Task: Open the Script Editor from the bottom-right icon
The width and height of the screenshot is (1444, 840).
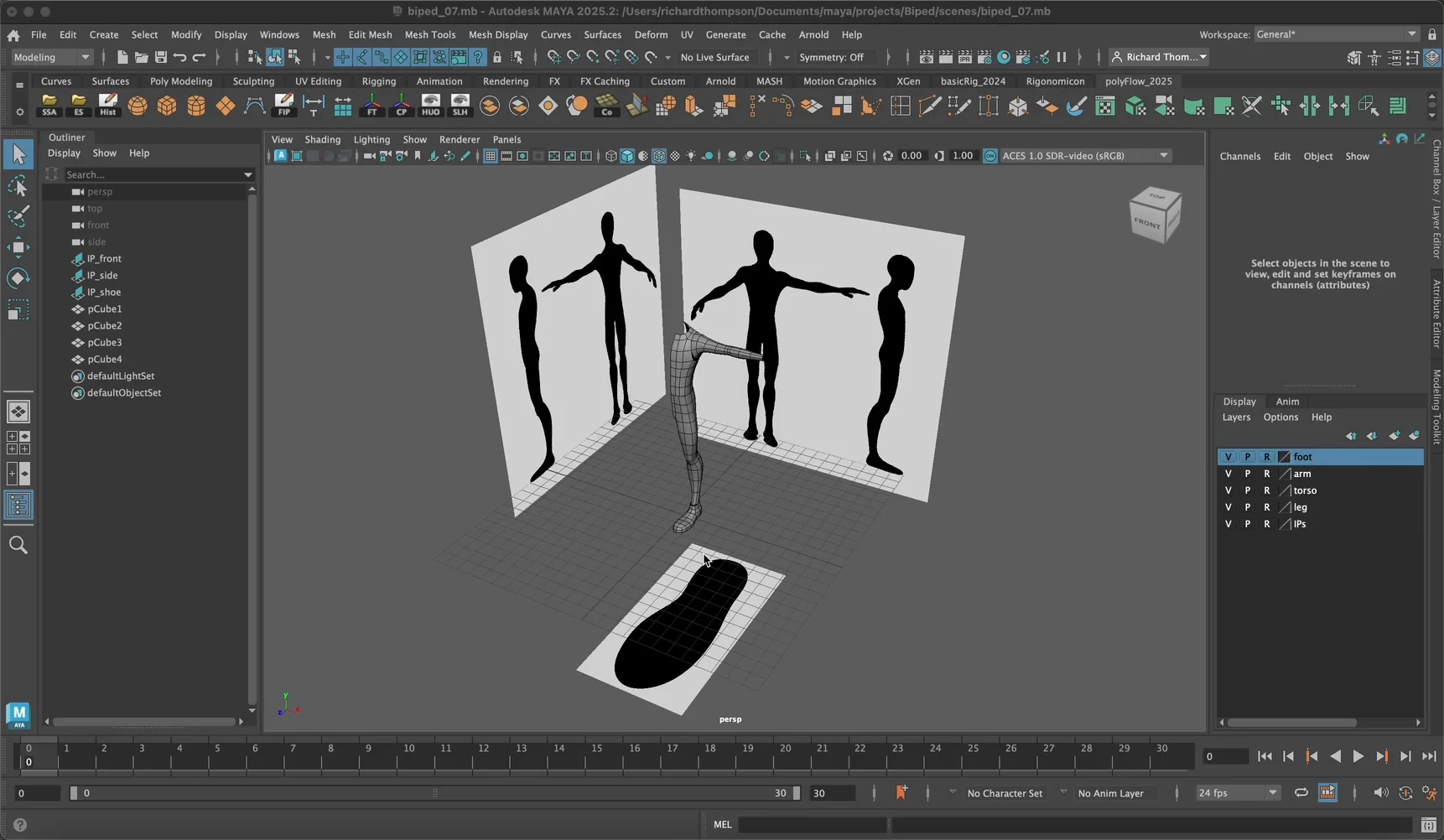Action: pyautogui.click(x=1428, y=825)
